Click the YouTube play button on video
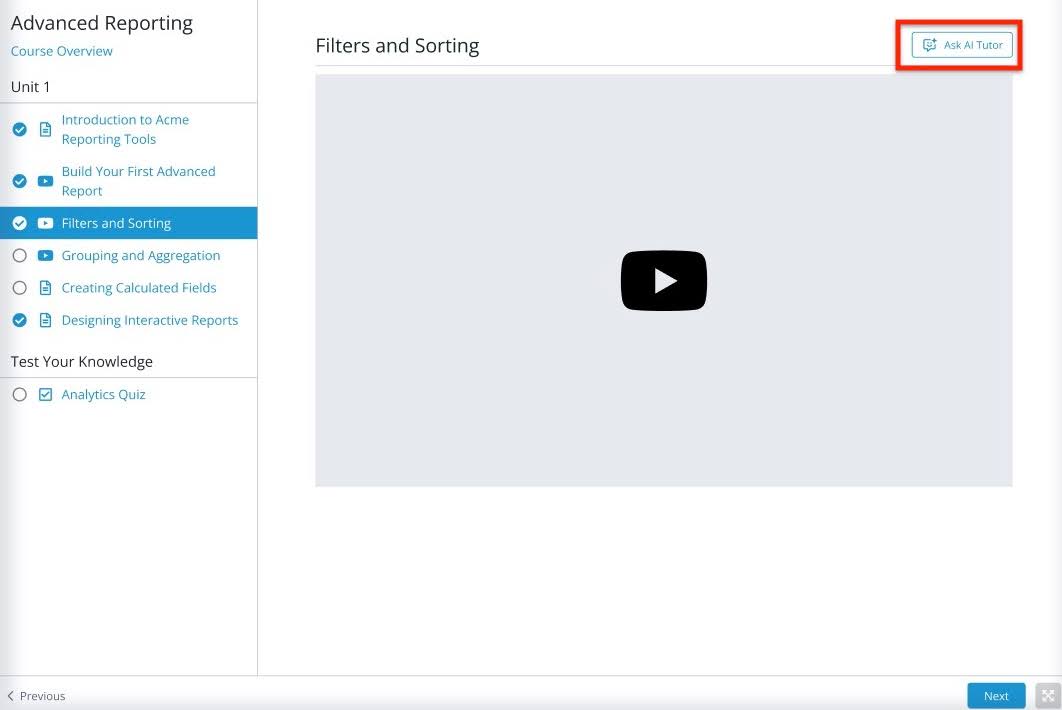 click(x=663, y=280)
